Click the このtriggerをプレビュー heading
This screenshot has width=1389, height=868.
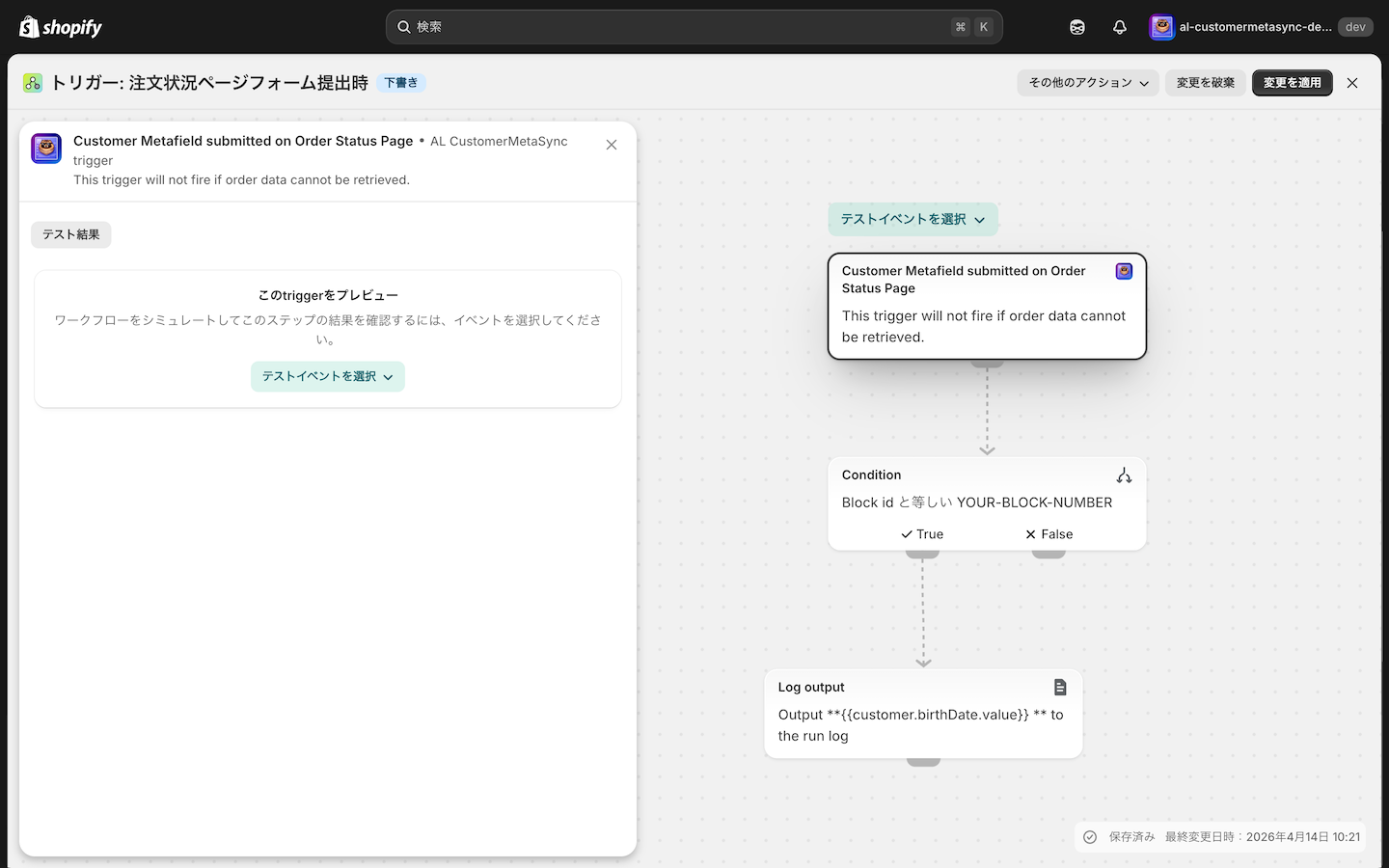[328, 295]
